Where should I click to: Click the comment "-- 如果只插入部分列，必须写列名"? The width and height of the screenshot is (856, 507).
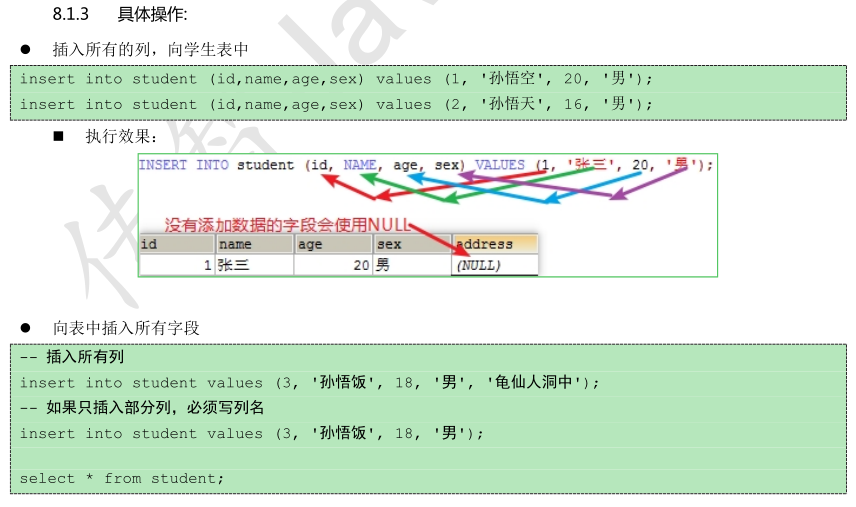pos(142,408)
